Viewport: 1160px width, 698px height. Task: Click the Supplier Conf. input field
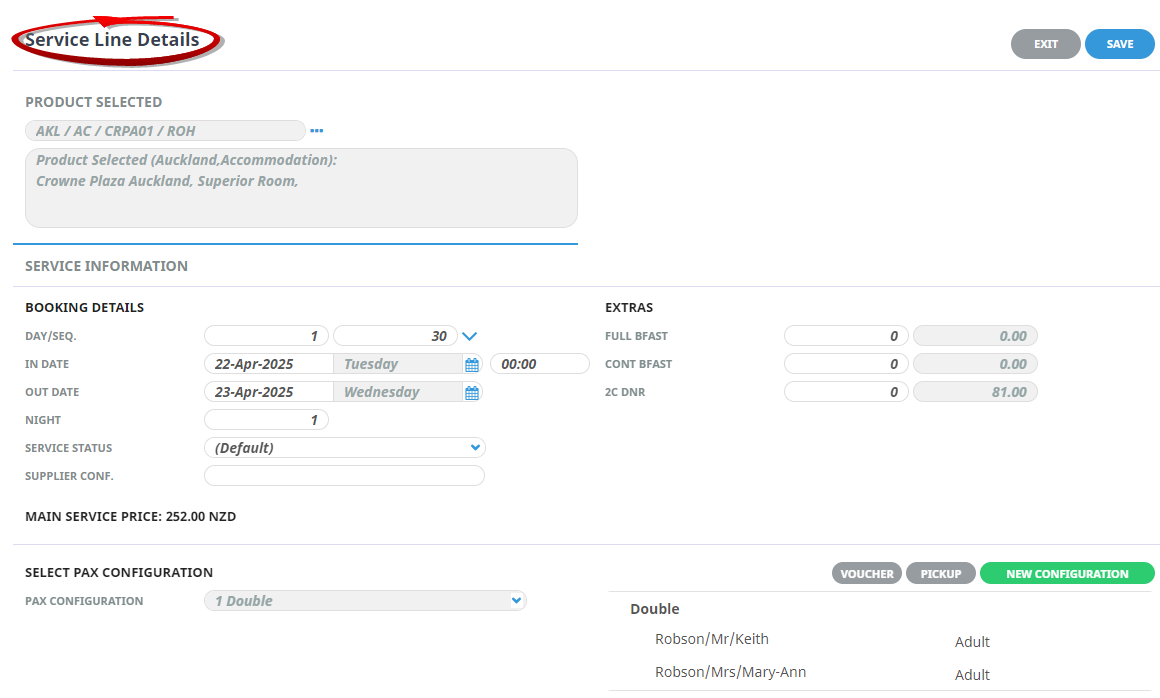point(344,476)
